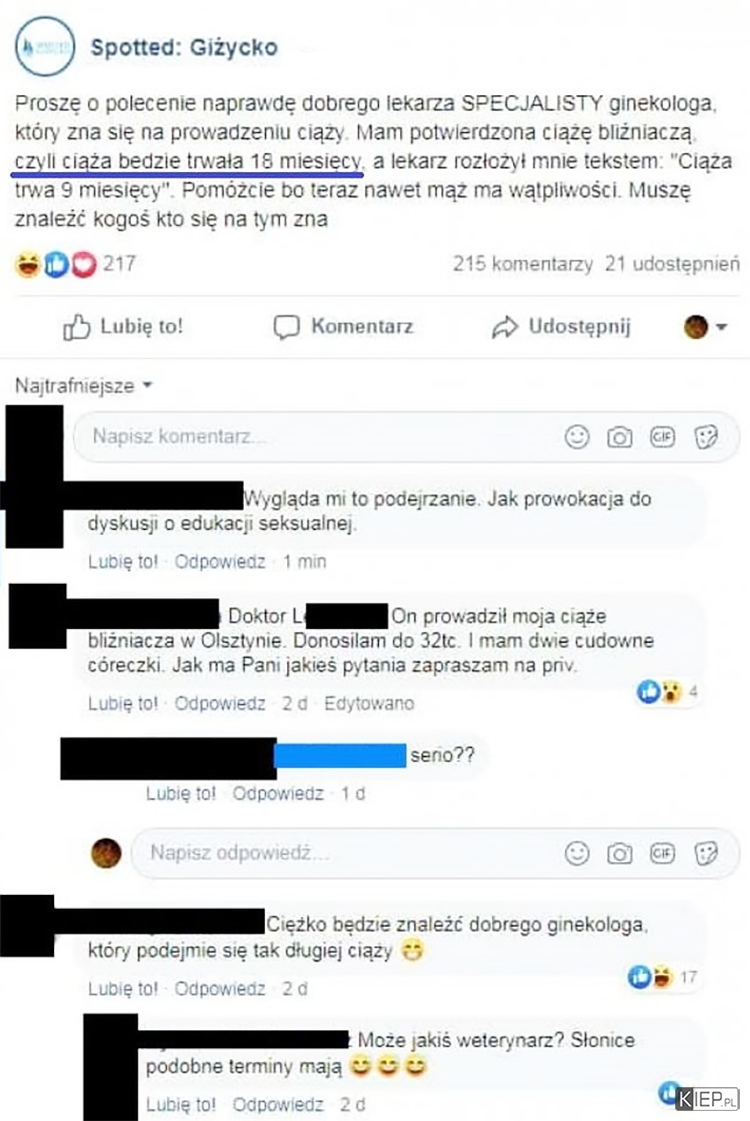Open the Spotted: Giżycko page avatar

(x=45, y=47)
